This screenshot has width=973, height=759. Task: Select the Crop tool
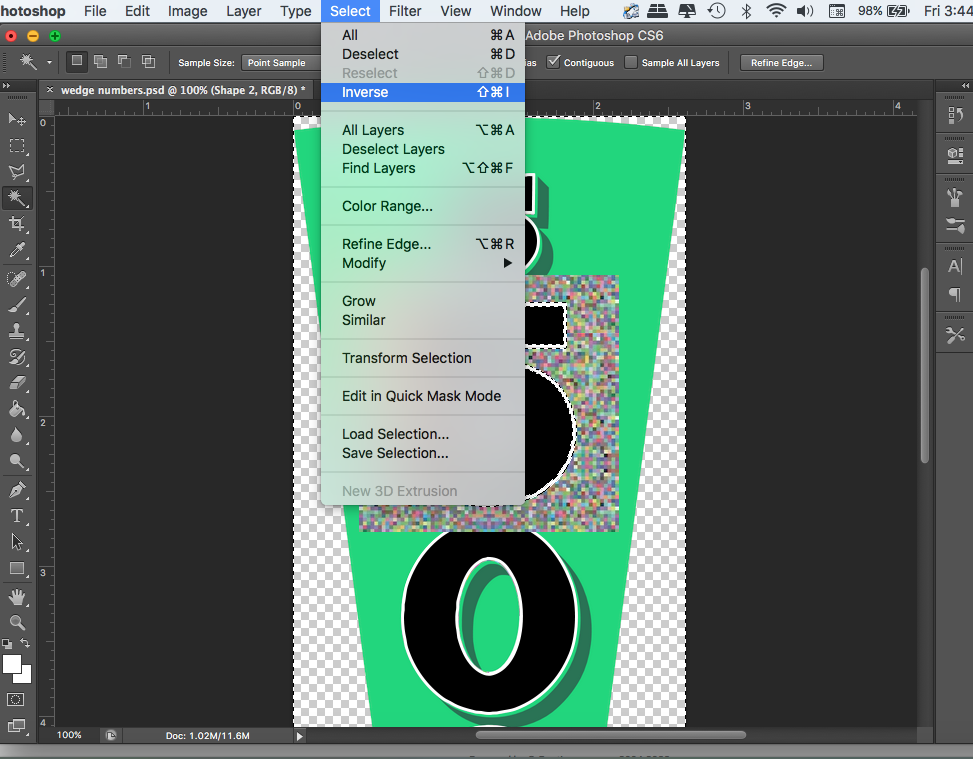pyautogui.click(x=17, y=224)
